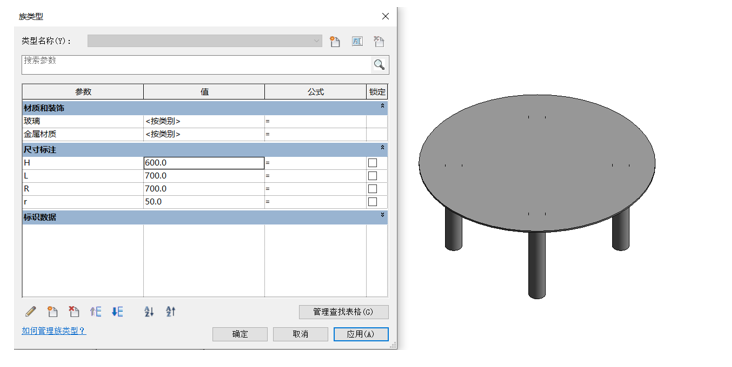Screen dimensions: 732x367
Task: Open the 如何管理族类型? help link
Action: tap(54, 331)
